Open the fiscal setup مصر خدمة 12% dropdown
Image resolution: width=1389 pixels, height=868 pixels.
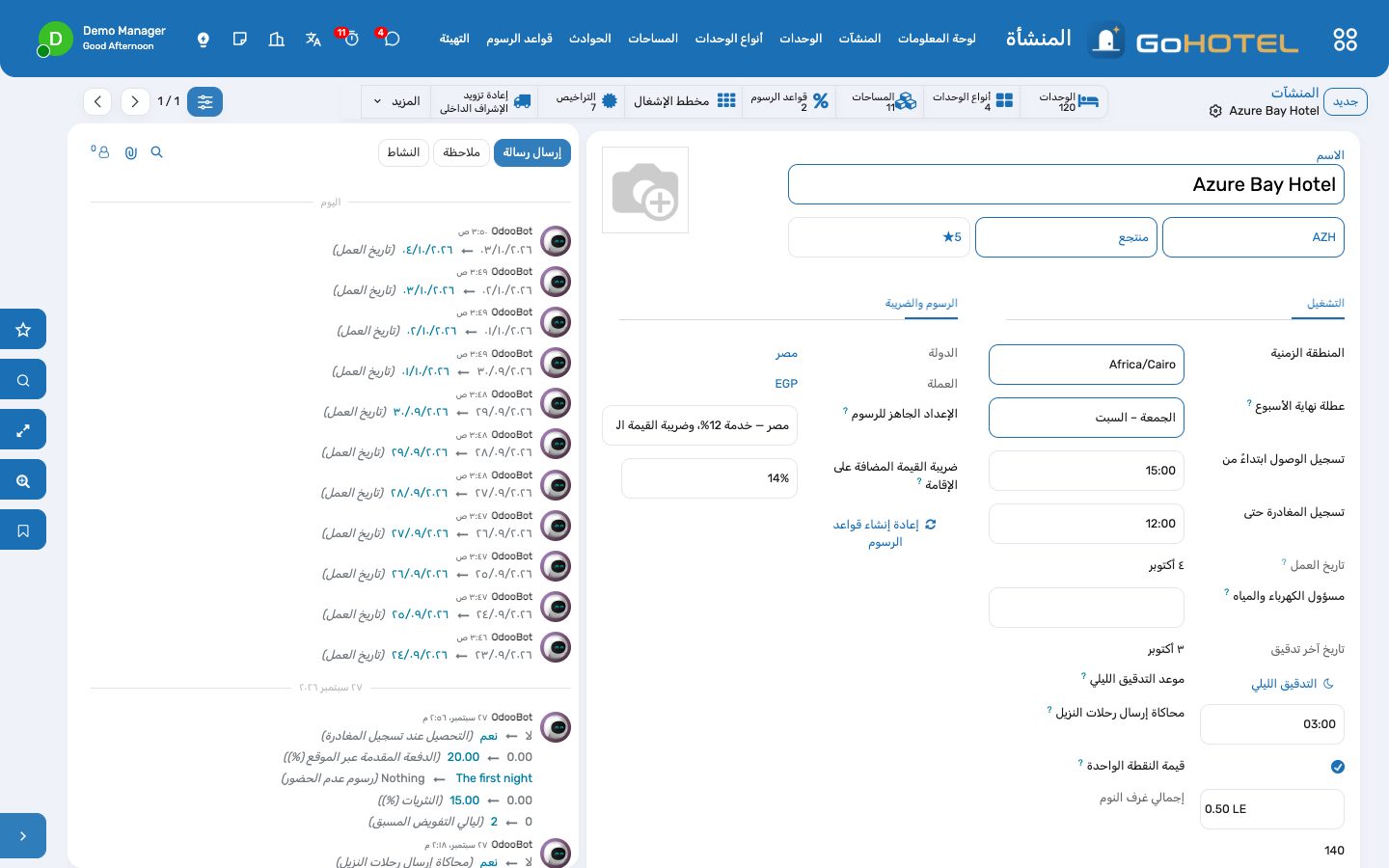tap(699, 425)
